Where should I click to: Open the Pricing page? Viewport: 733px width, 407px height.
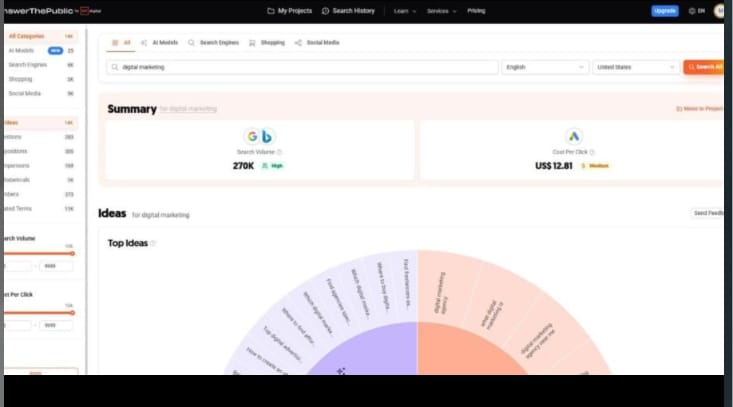(476, 11)
